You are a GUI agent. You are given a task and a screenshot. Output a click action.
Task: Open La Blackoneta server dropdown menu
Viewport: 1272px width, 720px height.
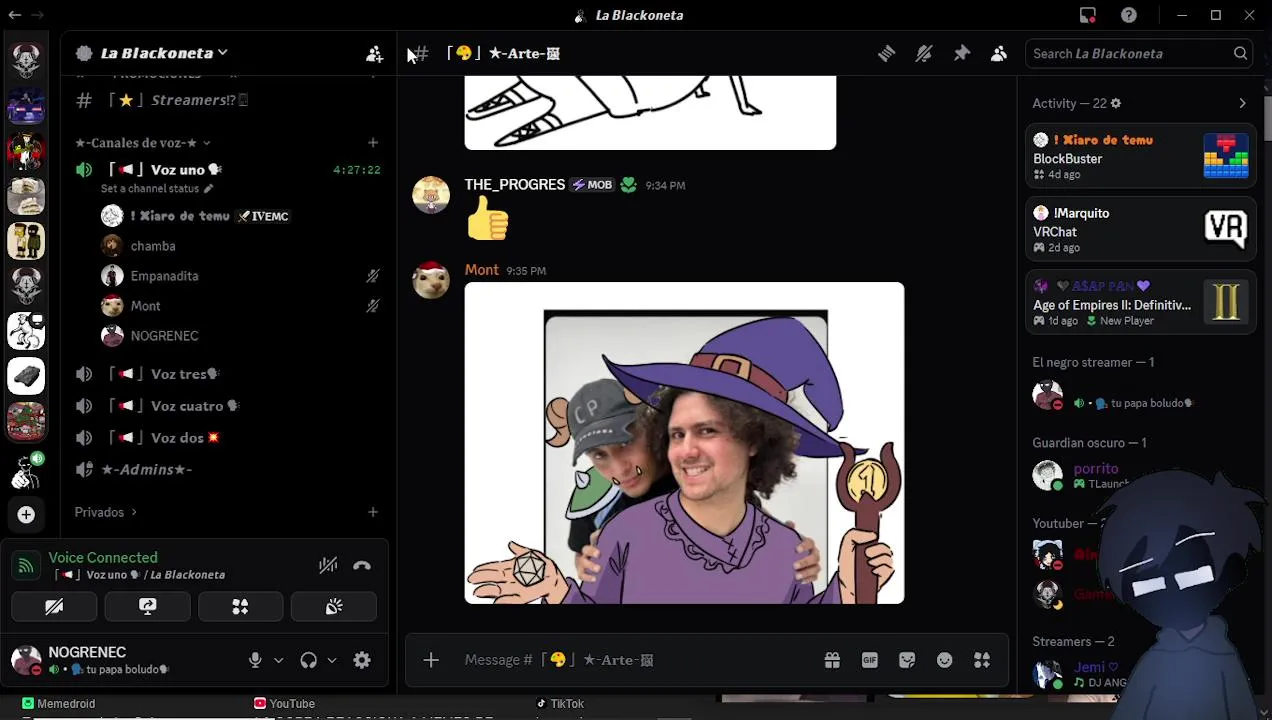click(x=164, y=53)
